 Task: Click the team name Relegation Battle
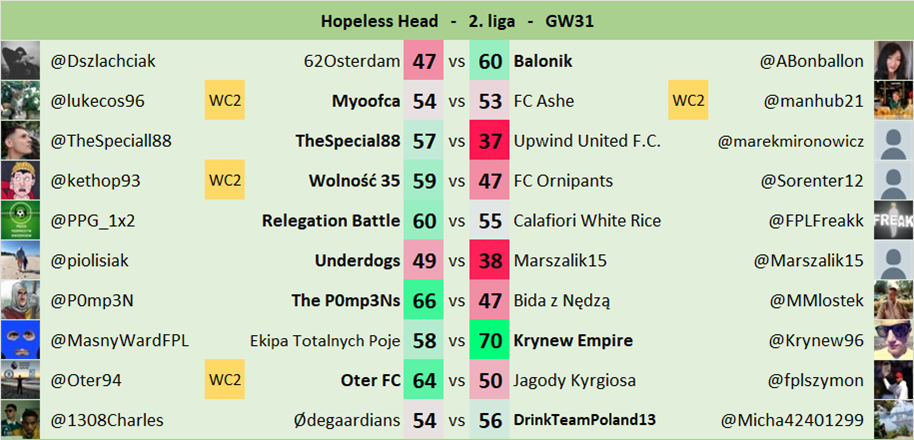pyautogui.click(x=331, y=221)
